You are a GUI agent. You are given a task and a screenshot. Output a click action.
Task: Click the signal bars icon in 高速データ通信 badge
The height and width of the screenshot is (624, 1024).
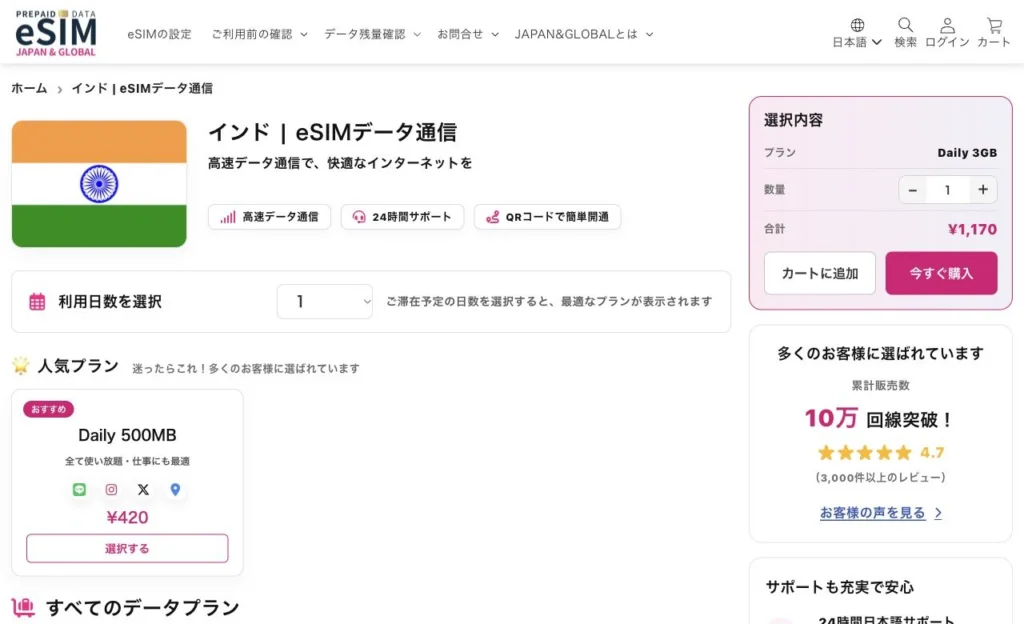(227, 217)
